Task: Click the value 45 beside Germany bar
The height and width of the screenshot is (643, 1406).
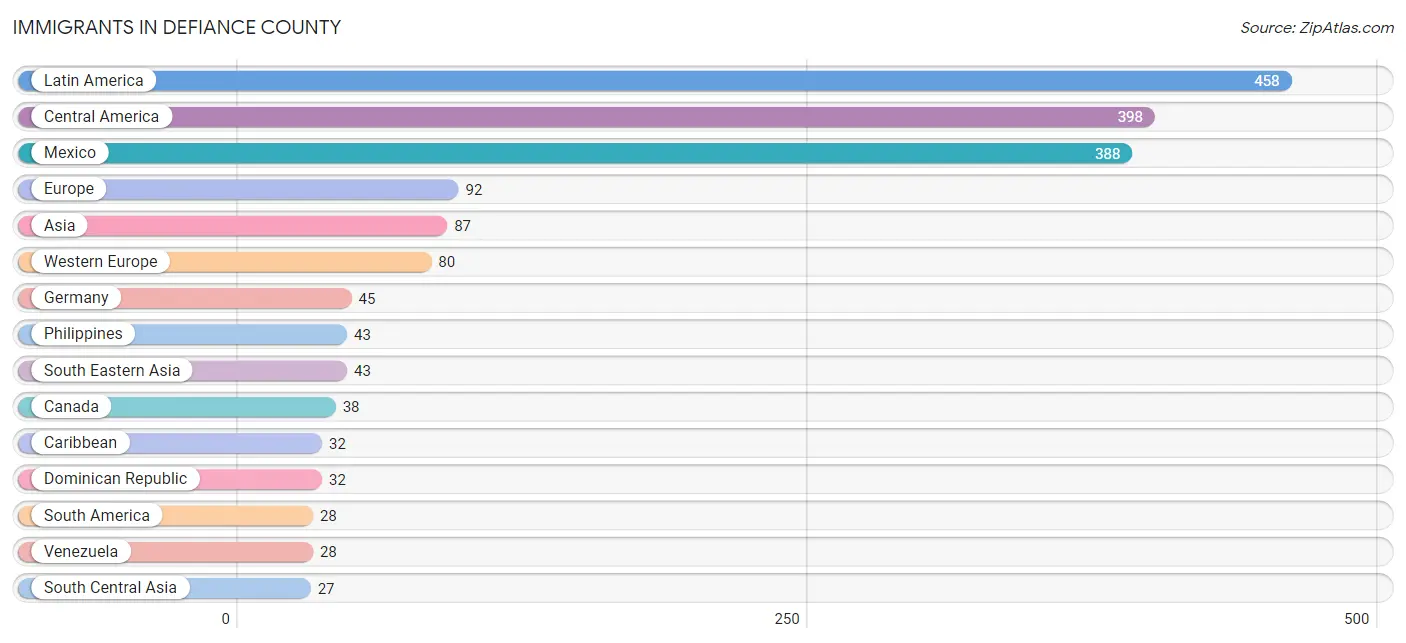Action: [367, 299]
